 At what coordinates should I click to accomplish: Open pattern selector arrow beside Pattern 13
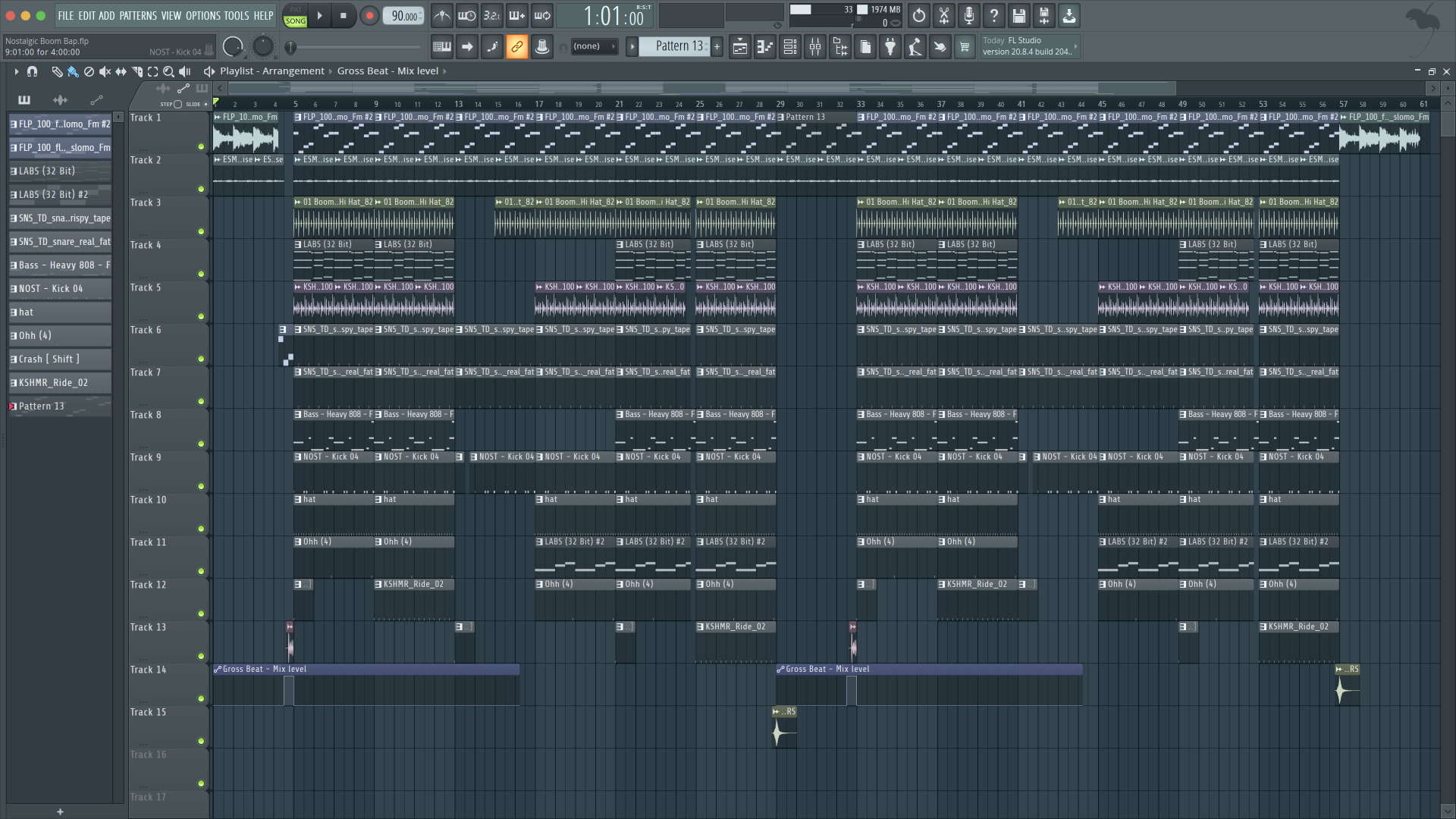632,47
